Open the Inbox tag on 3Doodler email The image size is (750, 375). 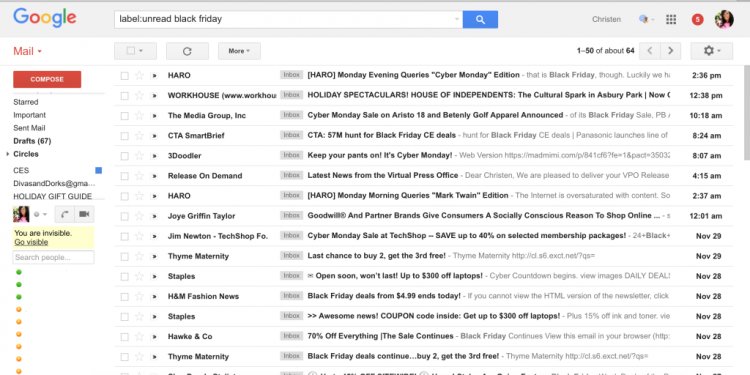(x=291, y=155)
